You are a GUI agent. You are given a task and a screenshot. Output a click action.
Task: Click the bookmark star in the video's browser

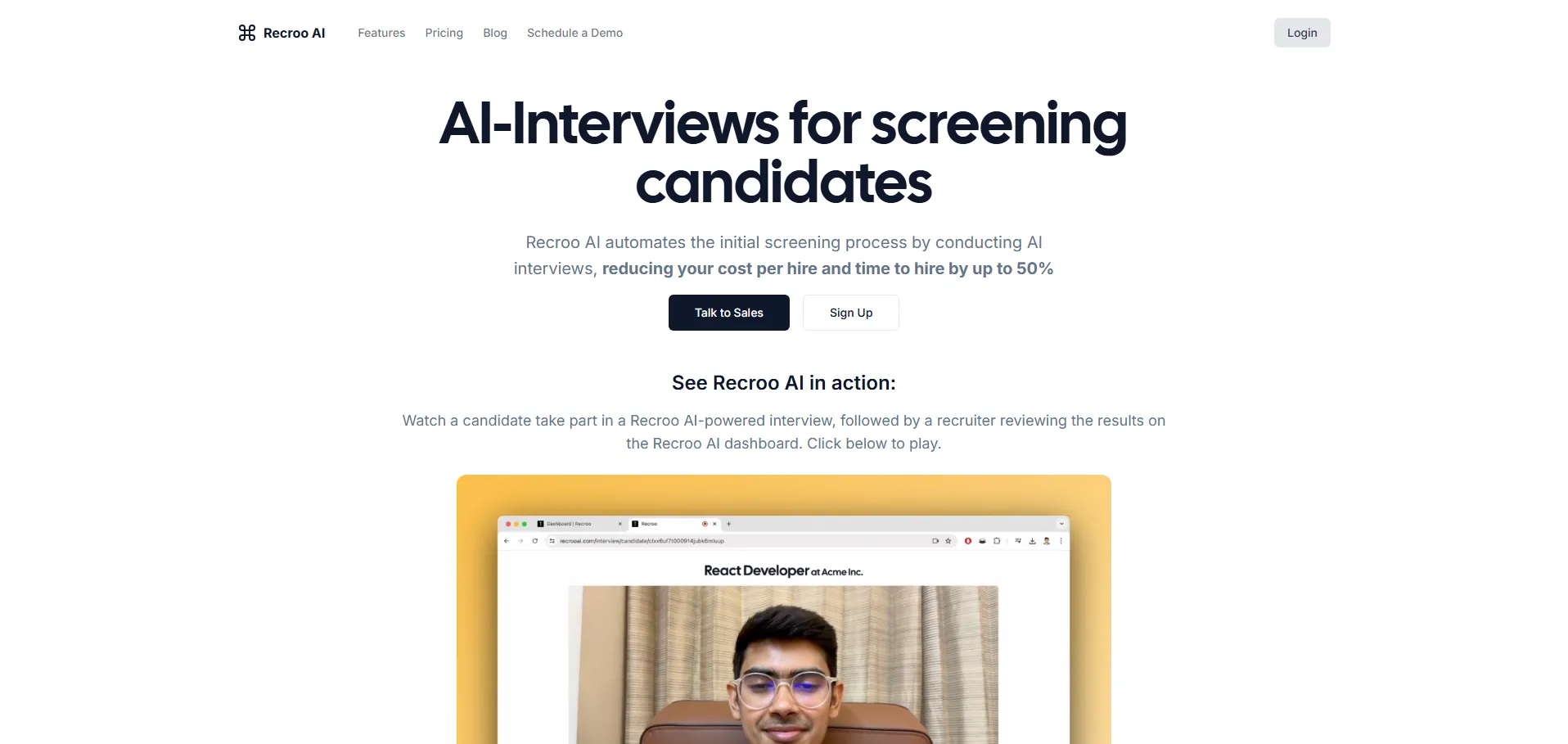click(948, 541)
